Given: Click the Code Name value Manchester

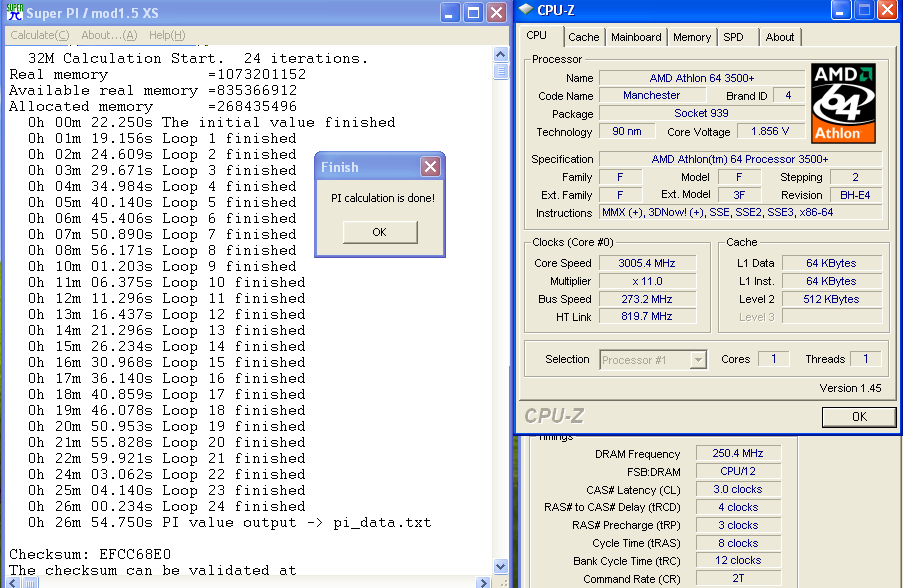Looking at the screenshot, I should point(652,95).
